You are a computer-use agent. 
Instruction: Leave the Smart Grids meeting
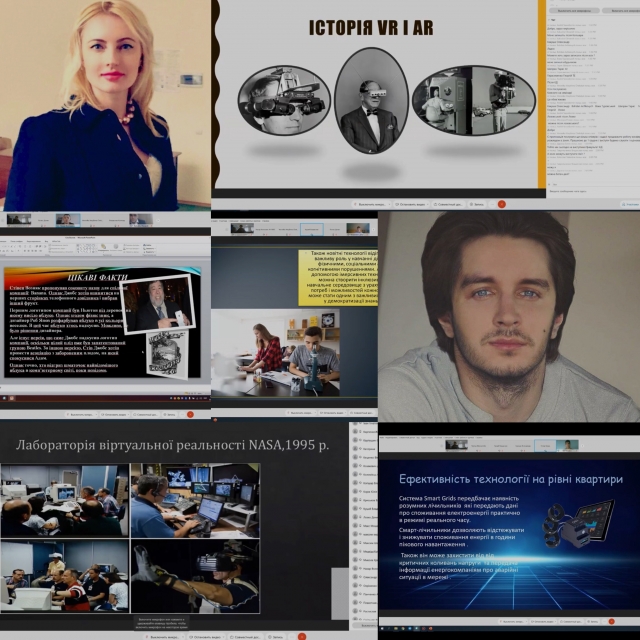tap(611, 621)
